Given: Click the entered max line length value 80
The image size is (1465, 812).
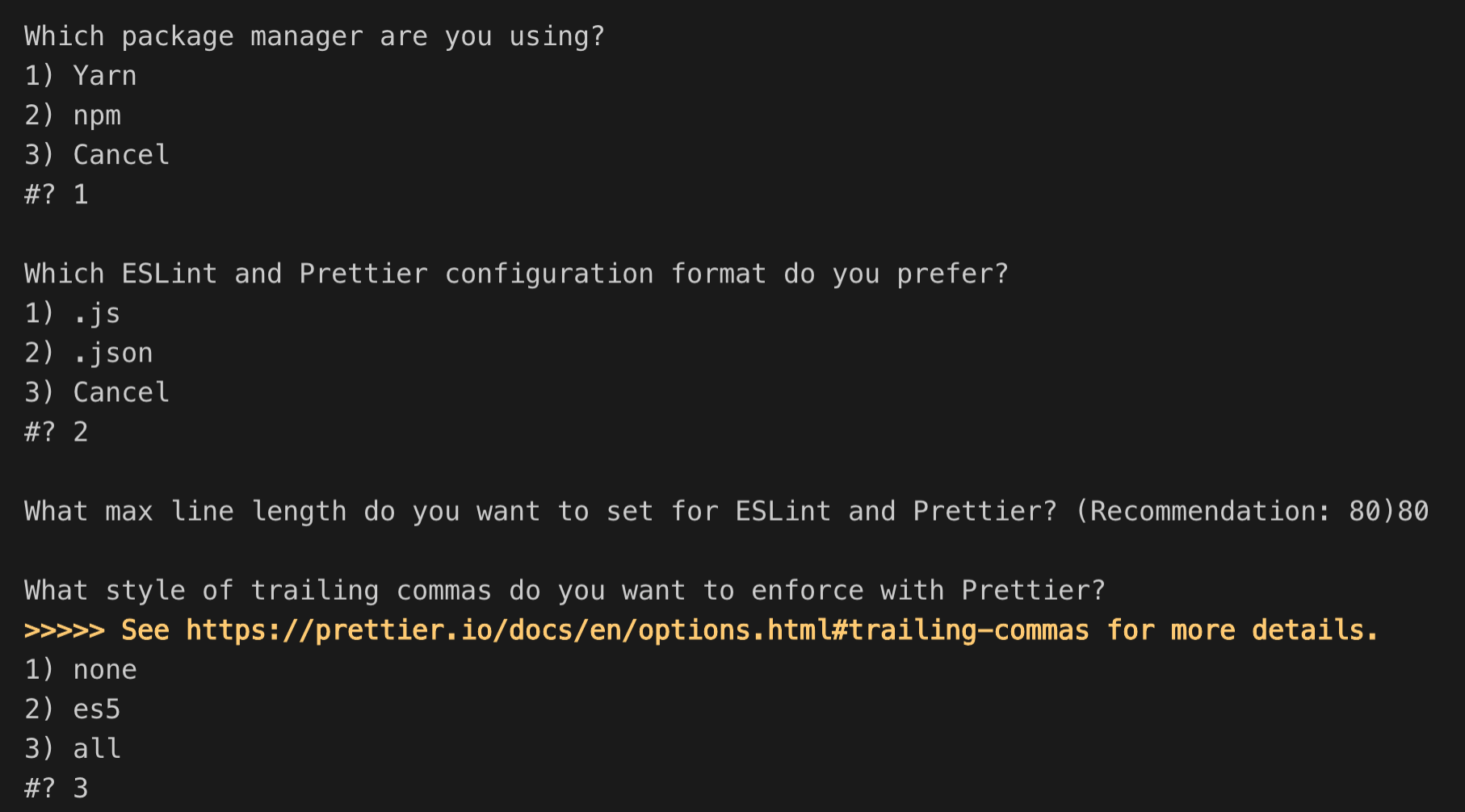Looking at the screenshot, I should click(1413, 511).
